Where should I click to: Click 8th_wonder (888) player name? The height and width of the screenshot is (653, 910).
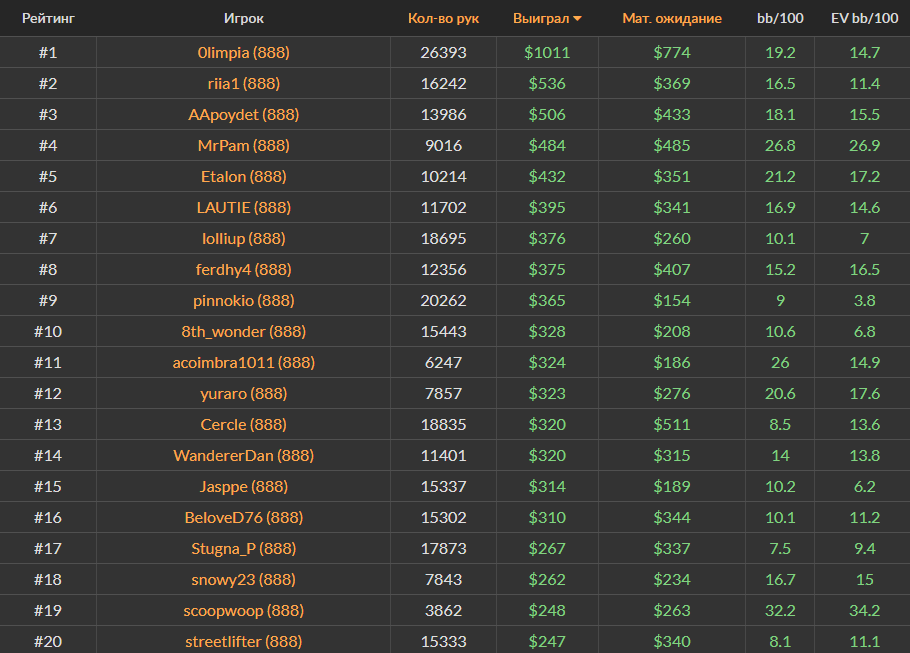click(x=243, y=331)
